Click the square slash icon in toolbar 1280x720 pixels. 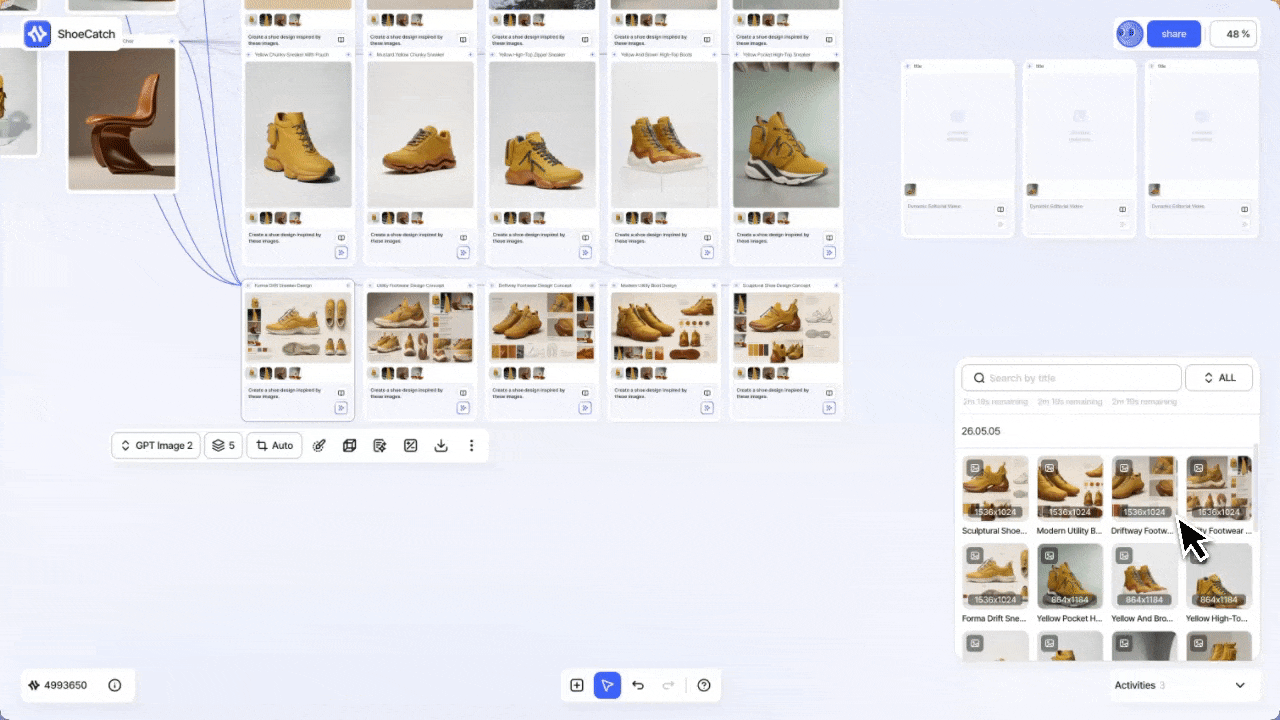(x=410, y=446)
